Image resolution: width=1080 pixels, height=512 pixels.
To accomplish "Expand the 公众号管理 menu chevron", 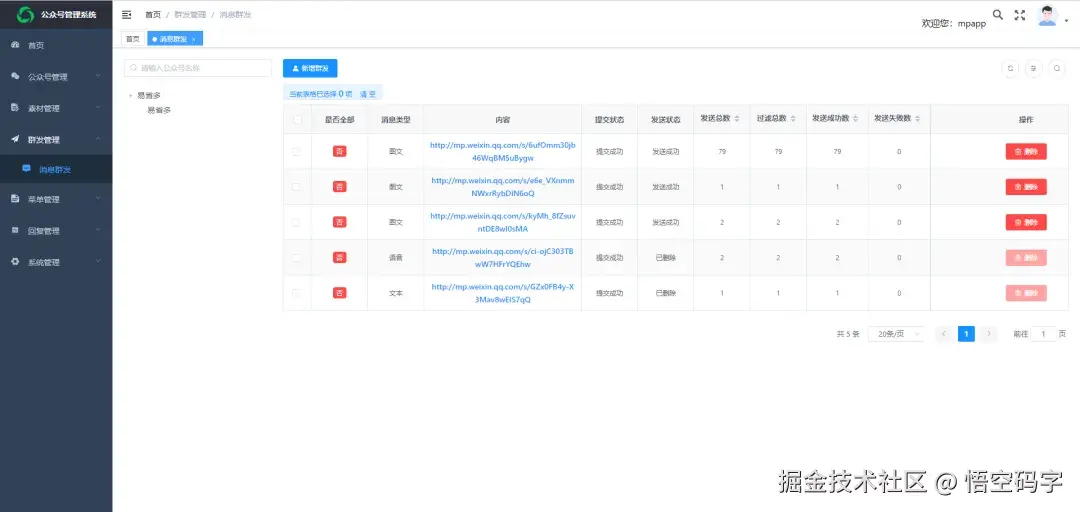I will pos(98,76).
